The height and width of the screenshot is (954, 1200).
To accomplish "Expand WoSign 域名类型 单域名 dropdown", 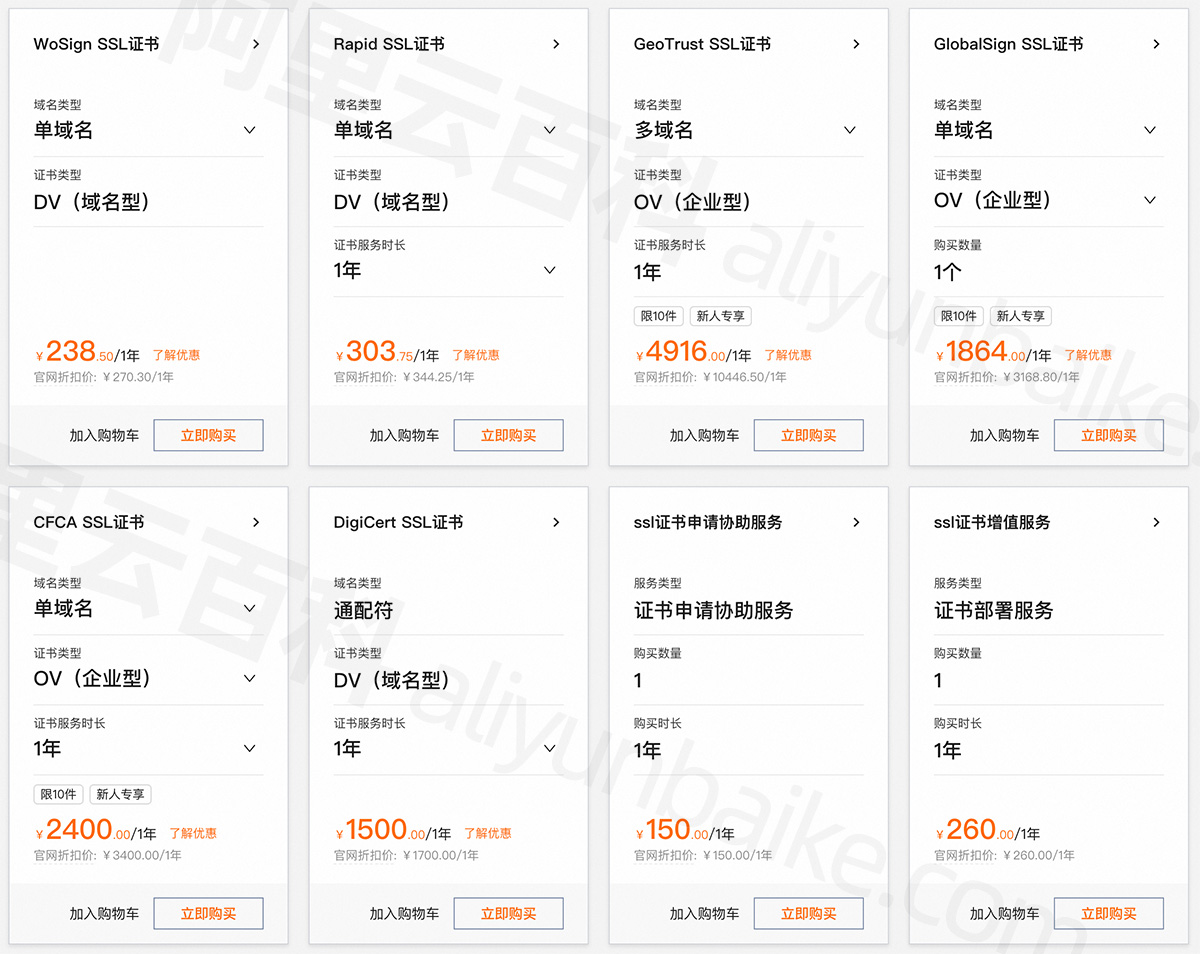I will (x=250, y=130).
